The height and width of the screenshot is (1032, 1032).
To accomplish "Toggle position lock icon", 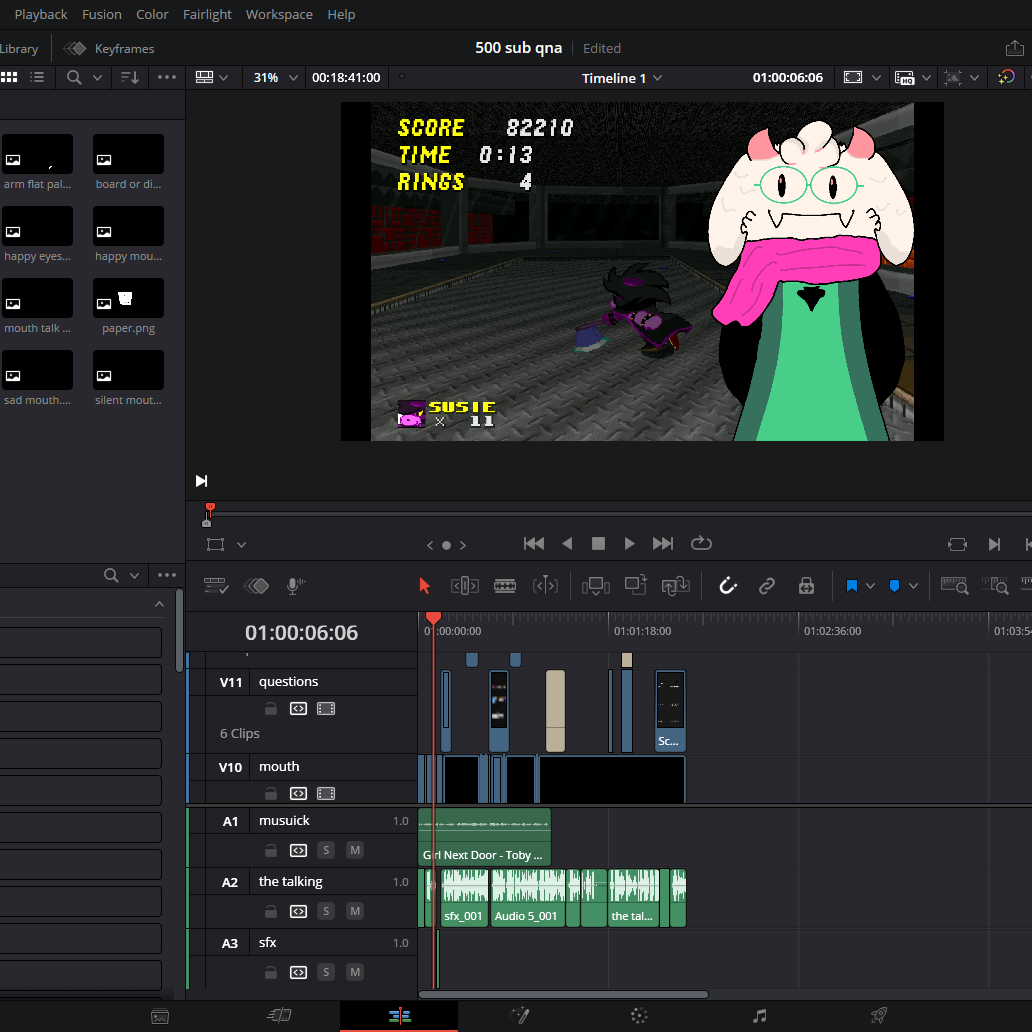I will click(806, 586).
